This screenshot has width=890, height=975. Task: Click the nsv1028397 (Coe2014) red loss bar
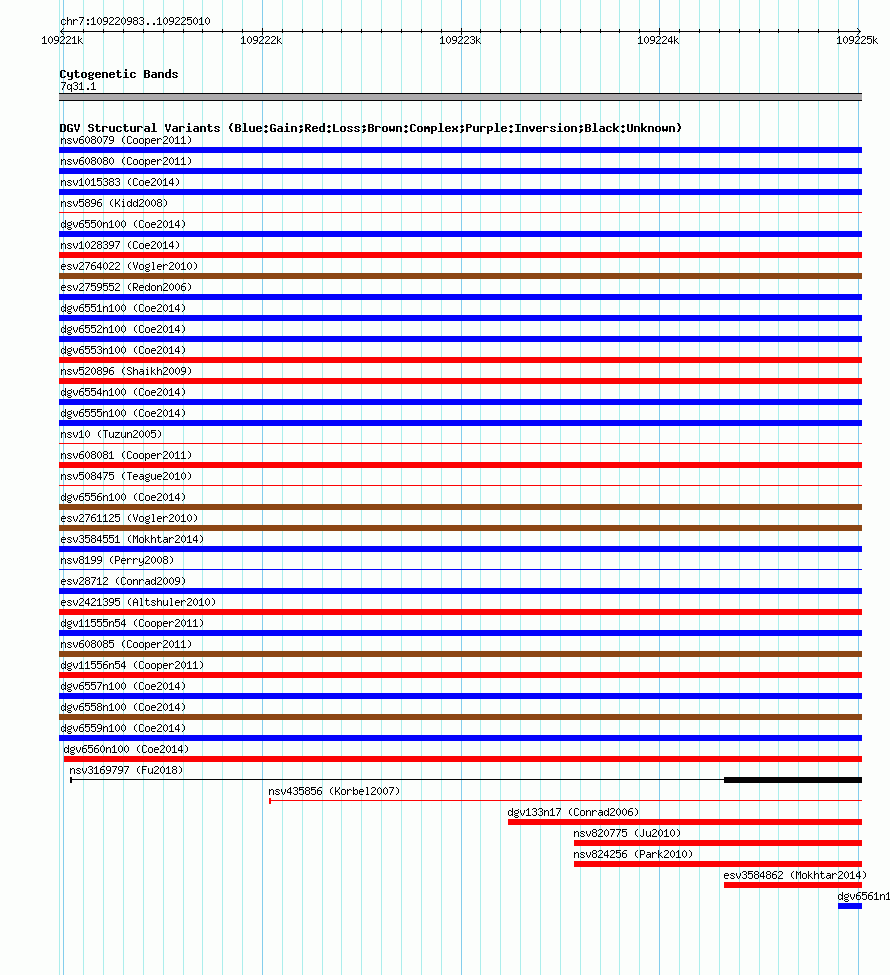[460, 255]
